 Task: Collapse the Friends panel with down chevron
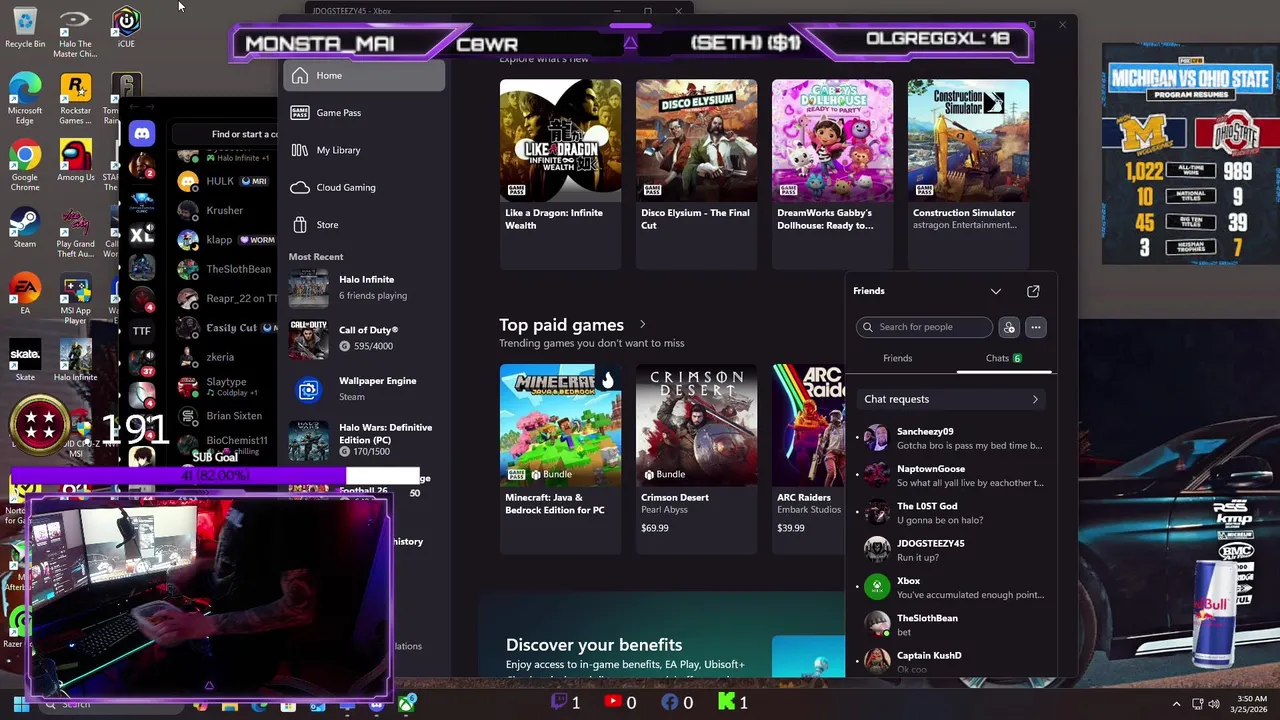click(x=996, y=291)
